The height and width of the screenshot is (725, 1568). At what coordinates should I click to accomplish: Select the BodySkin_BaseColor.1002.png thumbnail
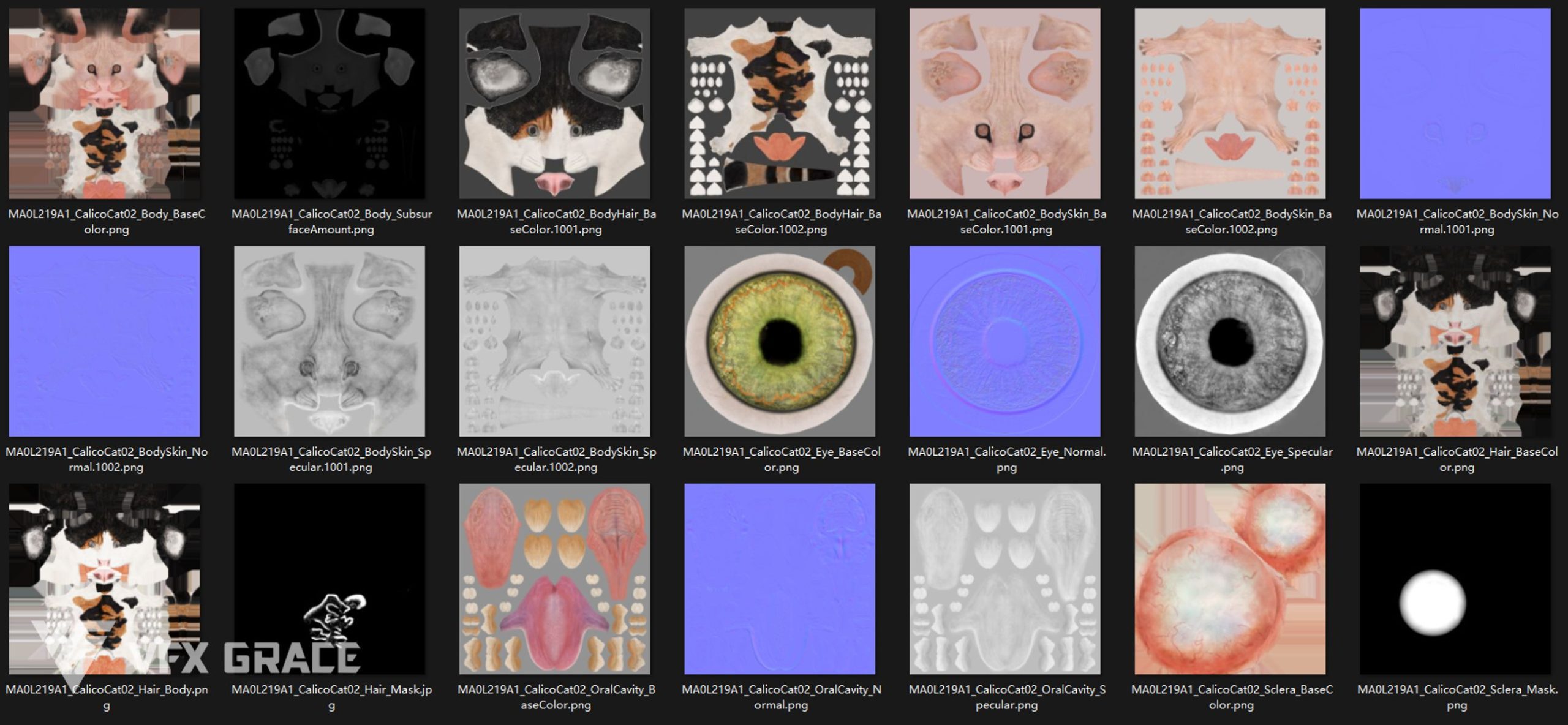tap(1230, 103)
